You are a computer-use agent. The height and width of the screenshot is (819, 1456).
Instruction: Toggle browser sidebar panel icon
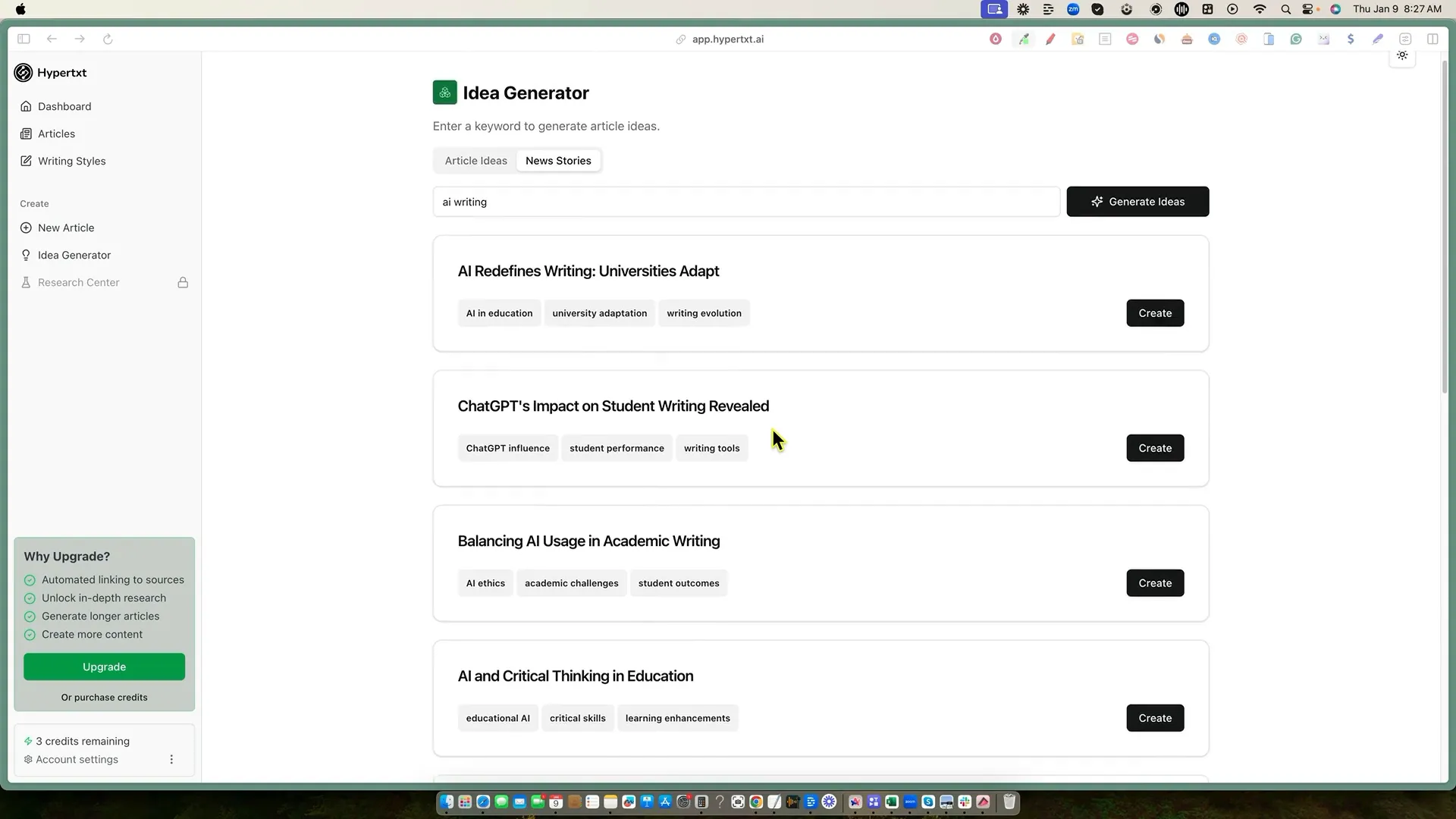24,39
